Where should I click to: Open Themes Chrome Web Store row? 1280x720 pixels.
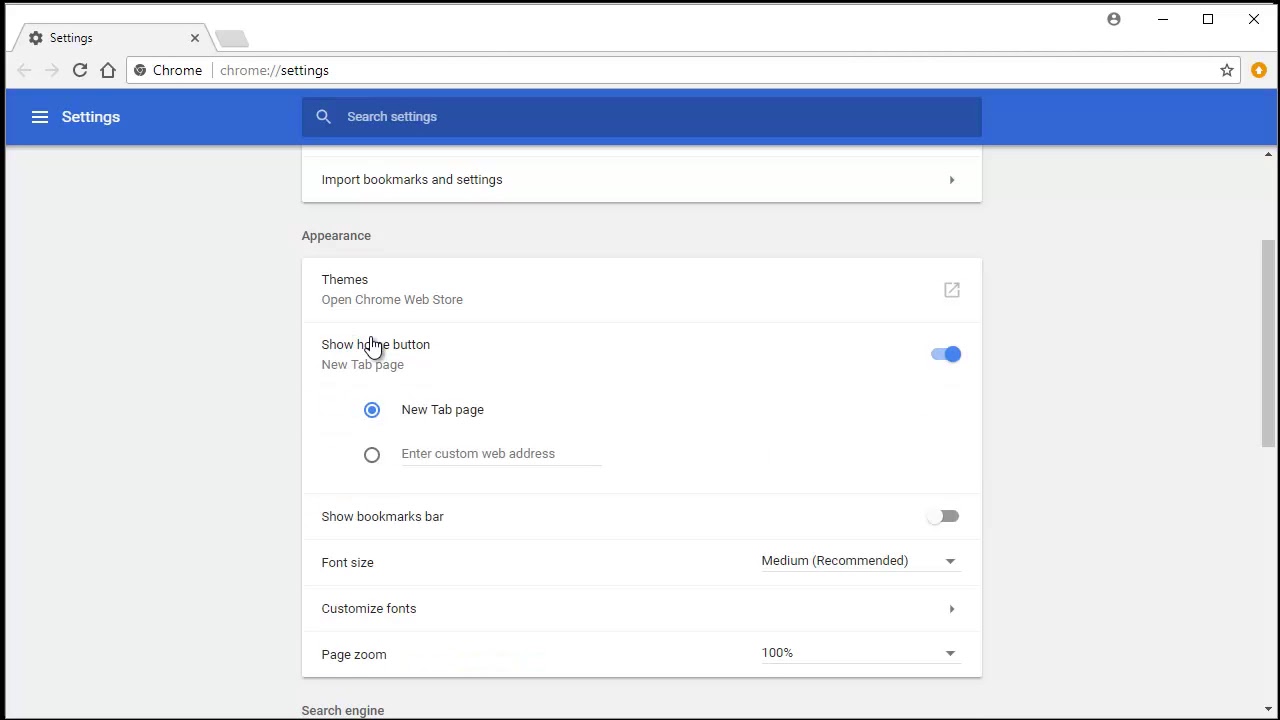click(642, 290)
